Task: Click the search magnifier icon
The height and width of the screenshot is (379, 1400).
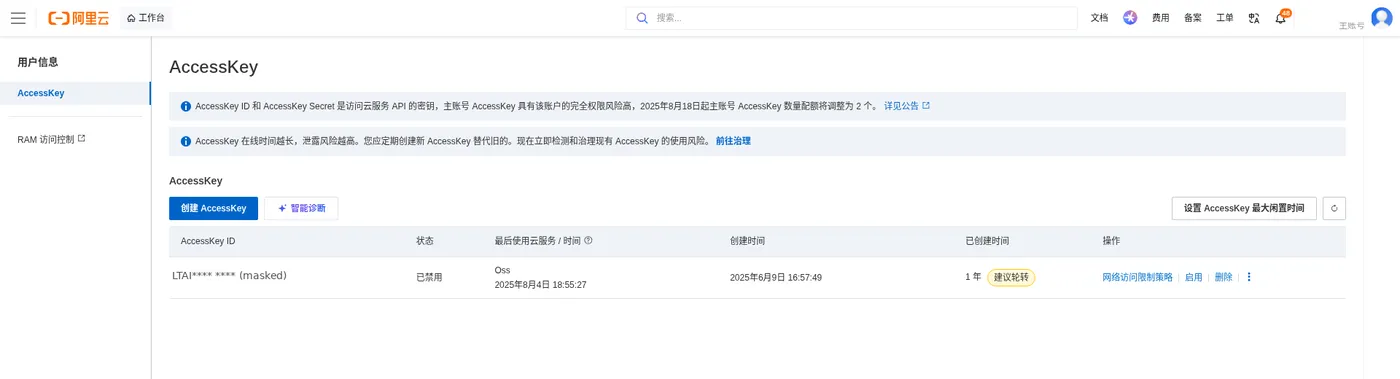Action: [642, 18]
